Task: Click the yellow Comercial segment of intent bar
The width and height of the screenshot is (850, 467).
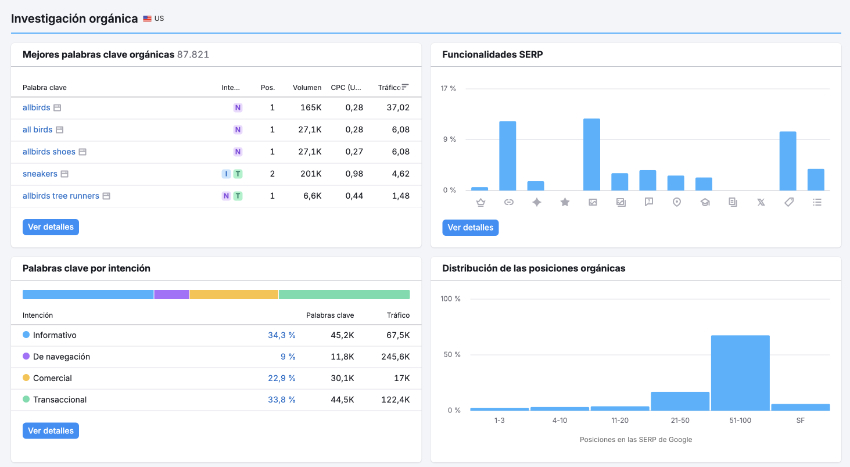Action: point(233,295)
